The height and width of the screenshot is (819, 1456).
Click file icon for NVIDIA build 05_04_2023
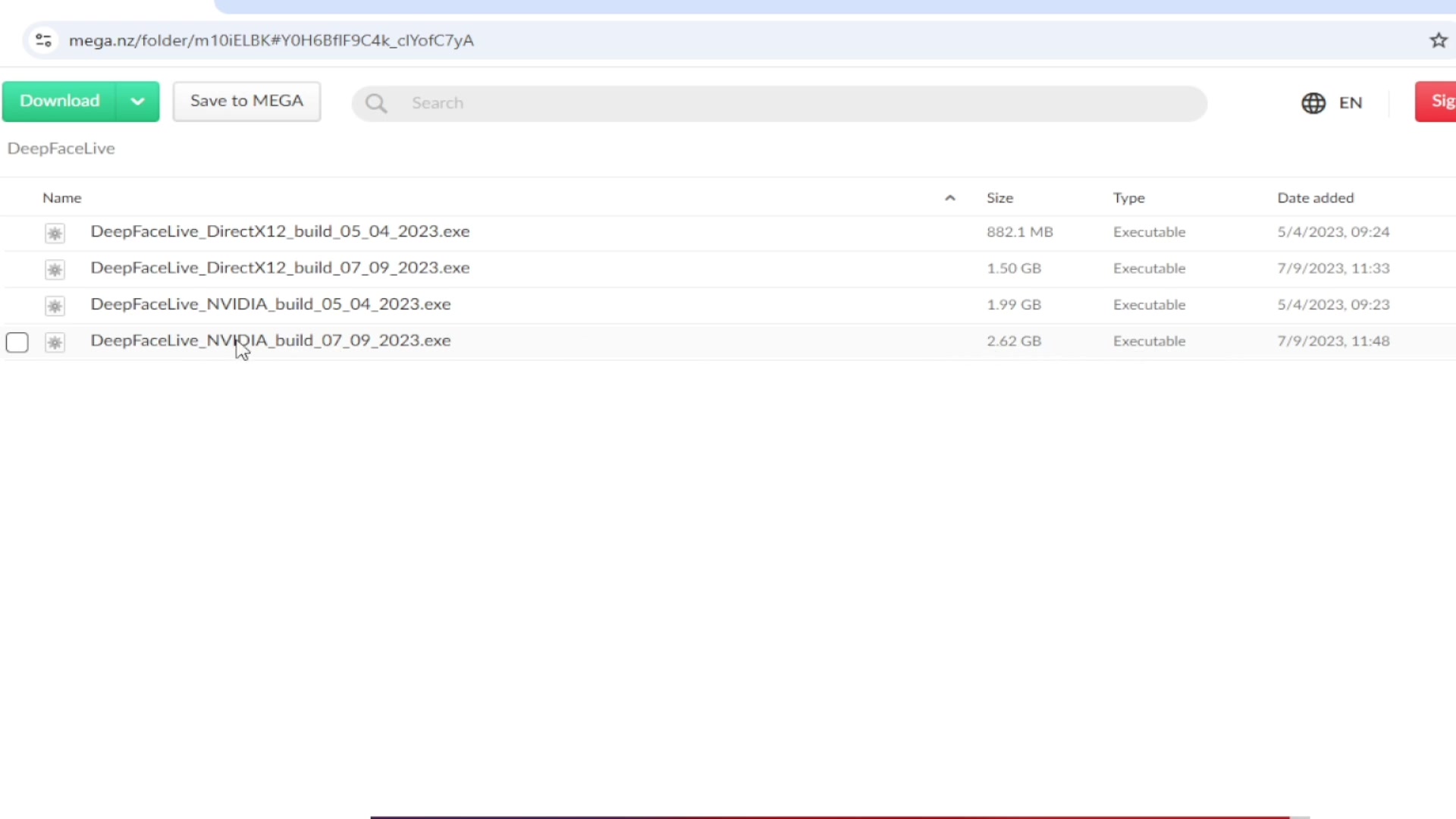[x=55, y=306]
